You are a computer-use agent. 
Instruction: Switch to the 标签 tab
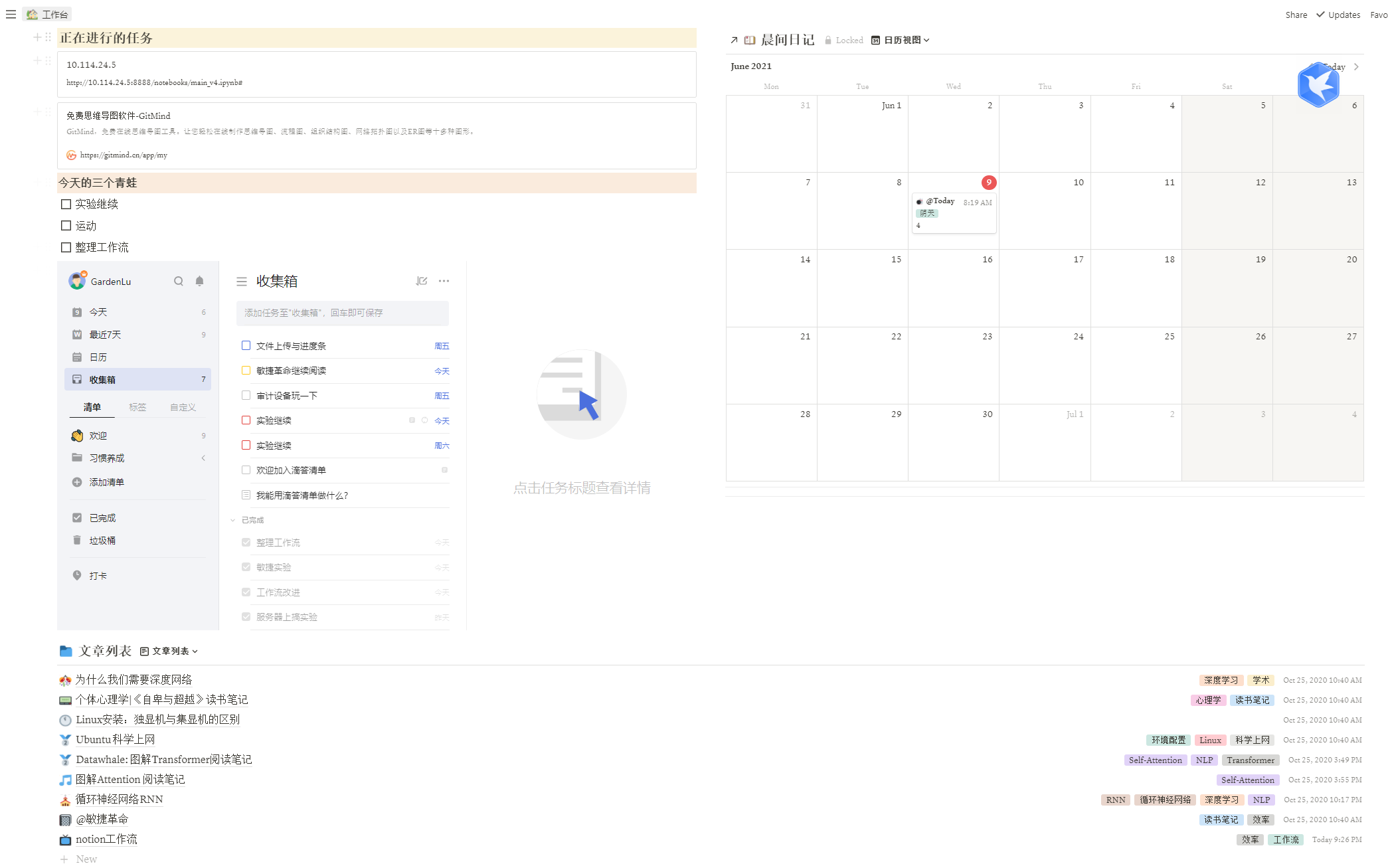click(137, 407)
